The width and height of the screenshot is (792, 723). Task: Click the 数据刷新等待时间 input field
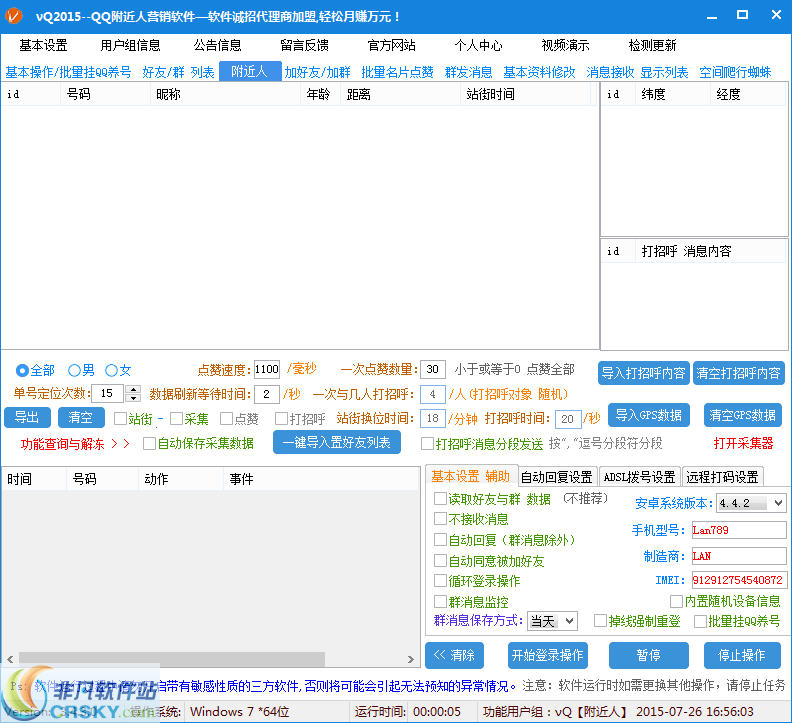tap(267, 394)
